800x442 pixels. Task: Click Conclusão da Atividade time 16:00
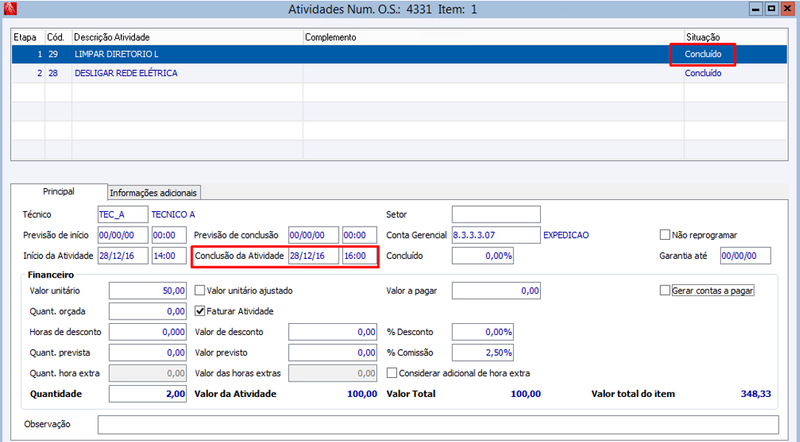360,256
